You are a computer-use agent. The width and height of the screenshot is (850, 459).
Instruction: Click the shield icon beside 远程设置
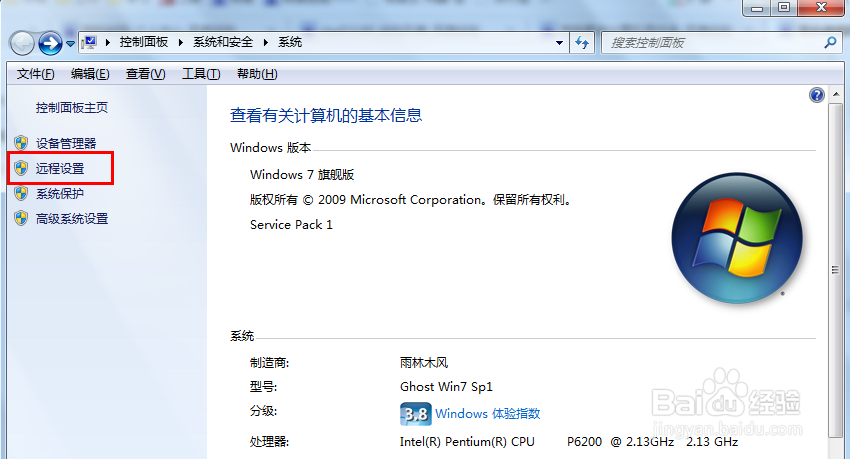(x=21, y=168)
